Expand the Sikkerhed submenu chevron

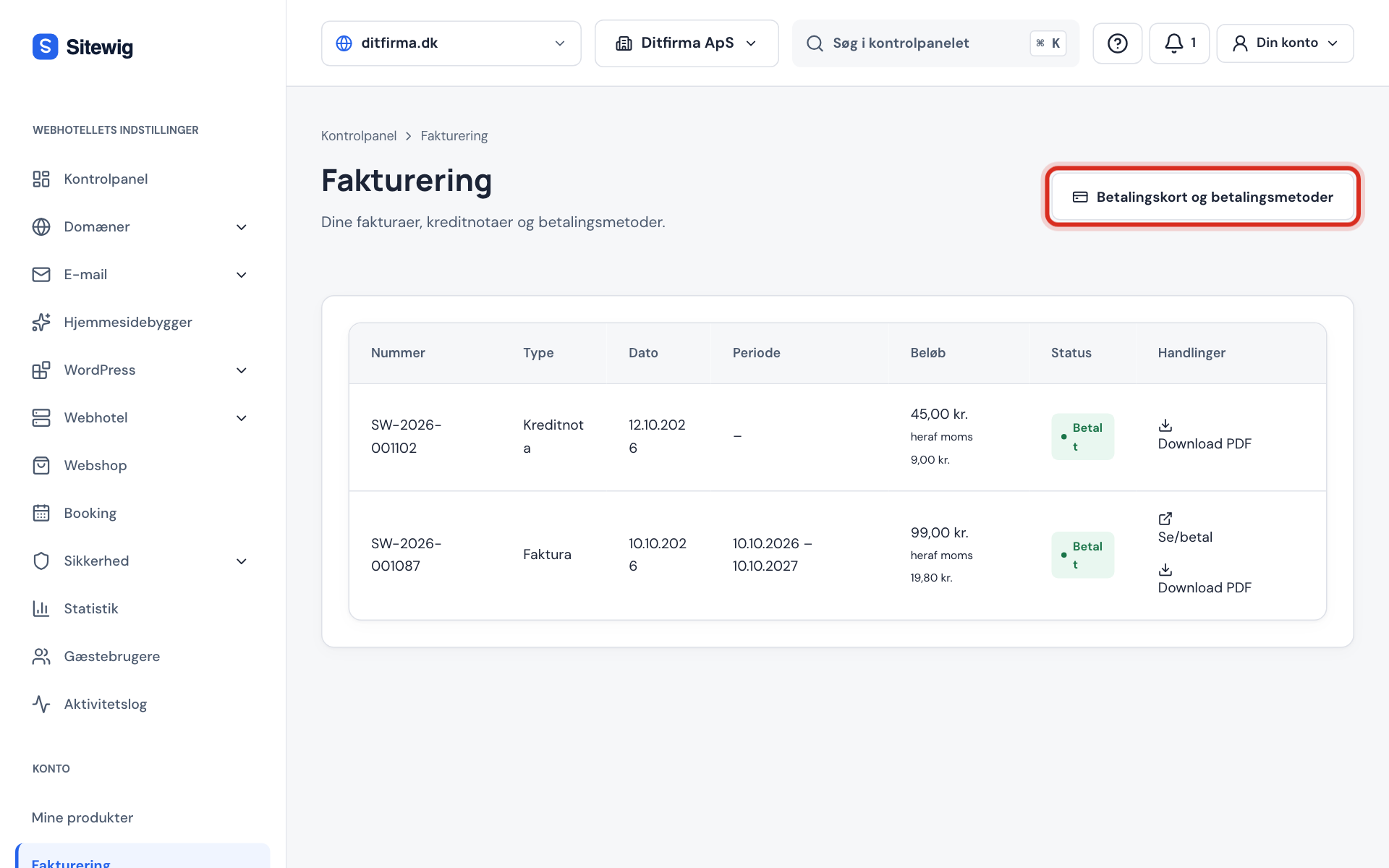click(x=242, y=561)
